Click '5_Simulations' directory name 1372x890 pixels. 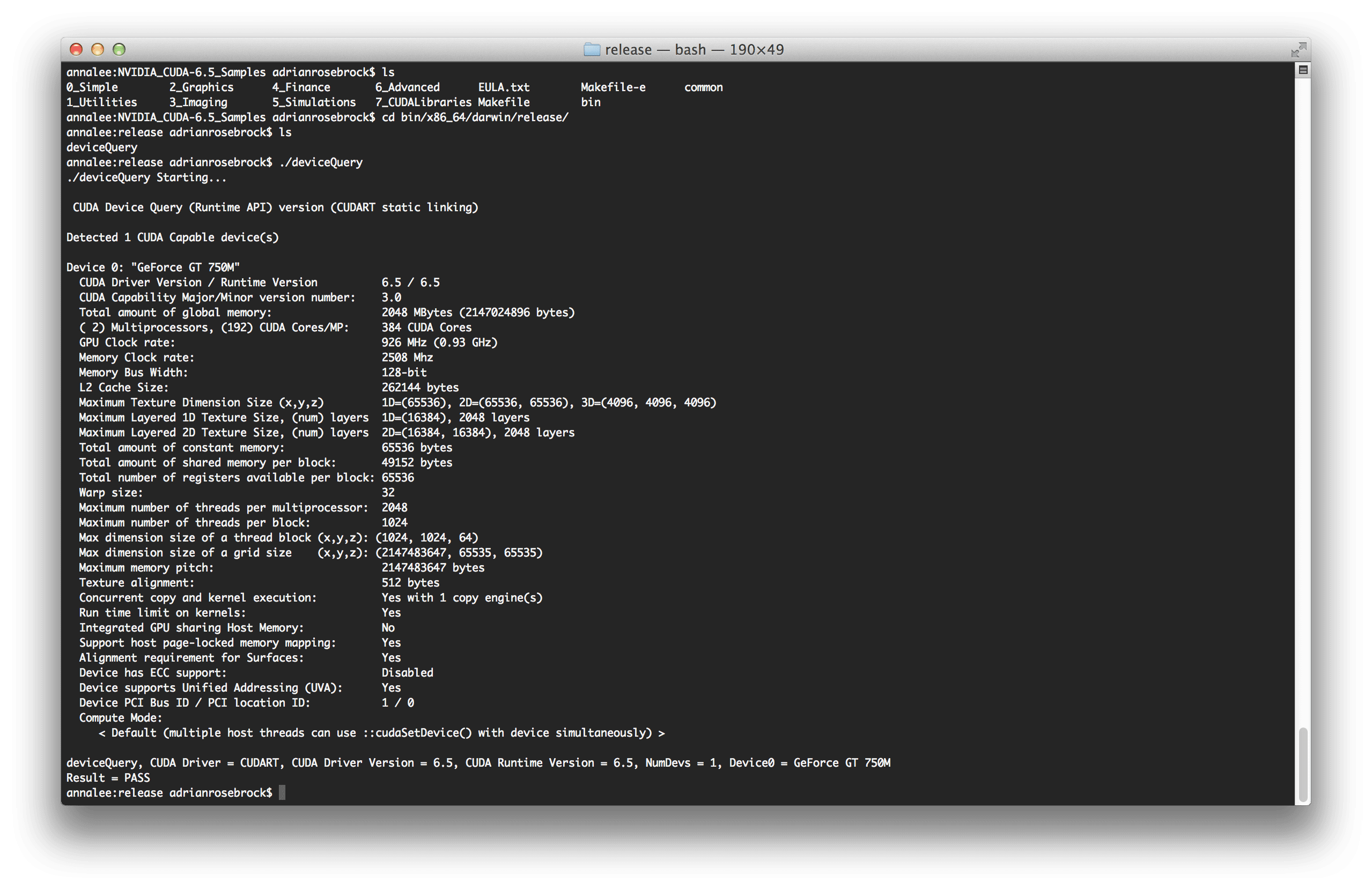click(x=314, y=102)
